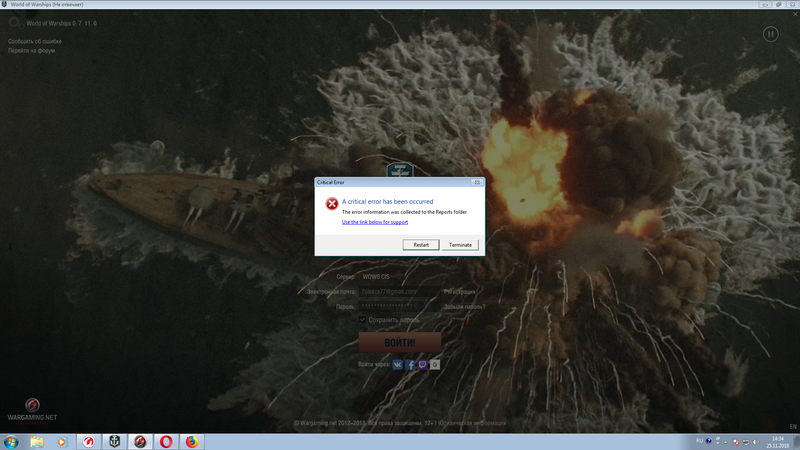Select the World of Warships anchor taskbar icon
Viewport: 800px width, 450px height.
point(115,442)
